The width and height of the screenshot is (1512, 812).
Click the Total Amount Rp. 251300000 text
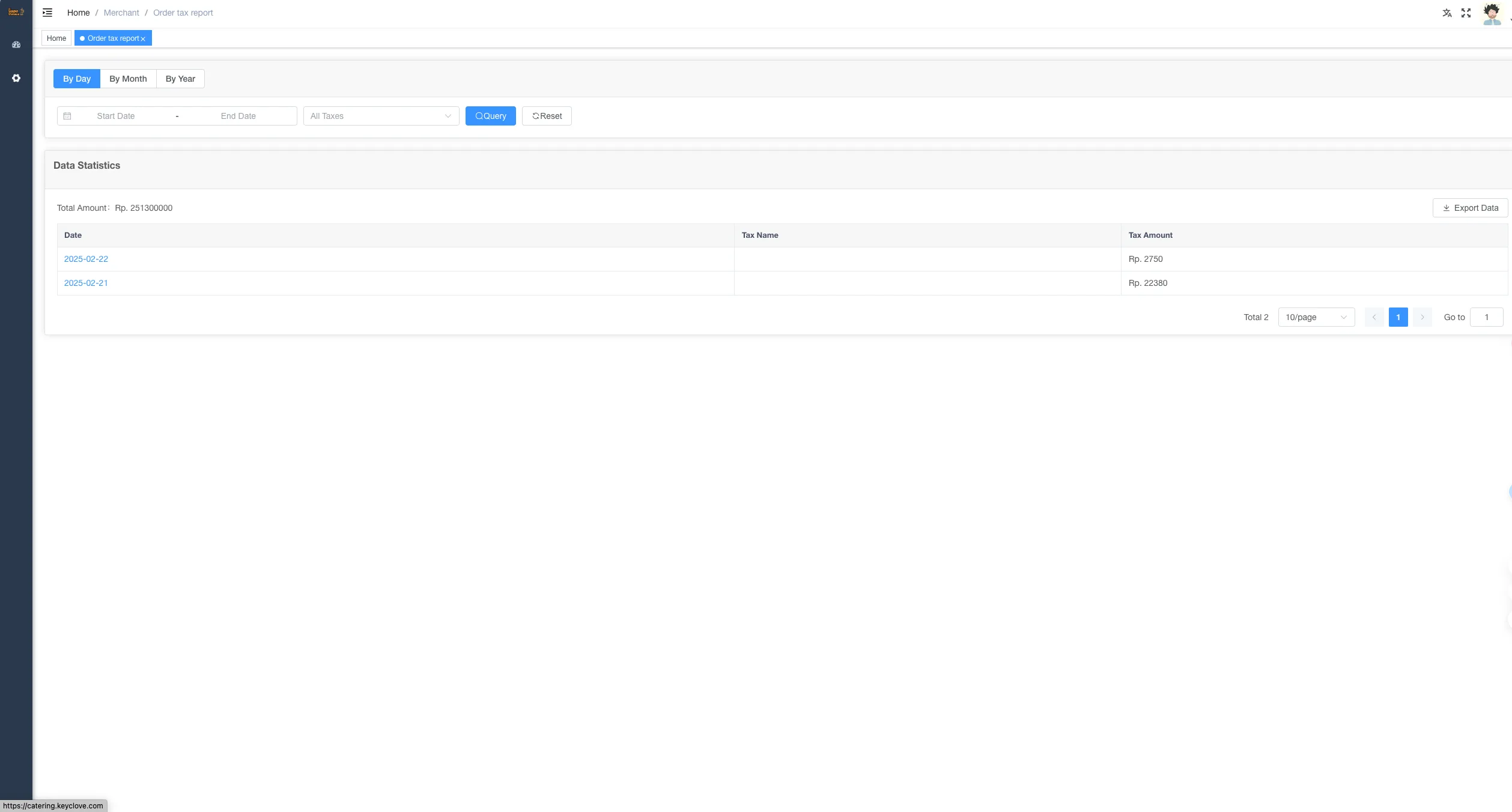[115, 208]
